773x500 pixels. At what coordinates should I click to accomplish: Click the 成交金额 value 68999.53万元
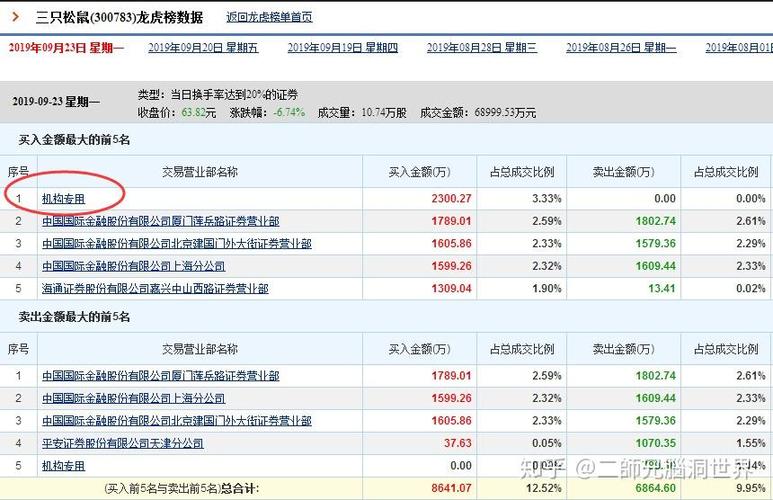[505, 112]
